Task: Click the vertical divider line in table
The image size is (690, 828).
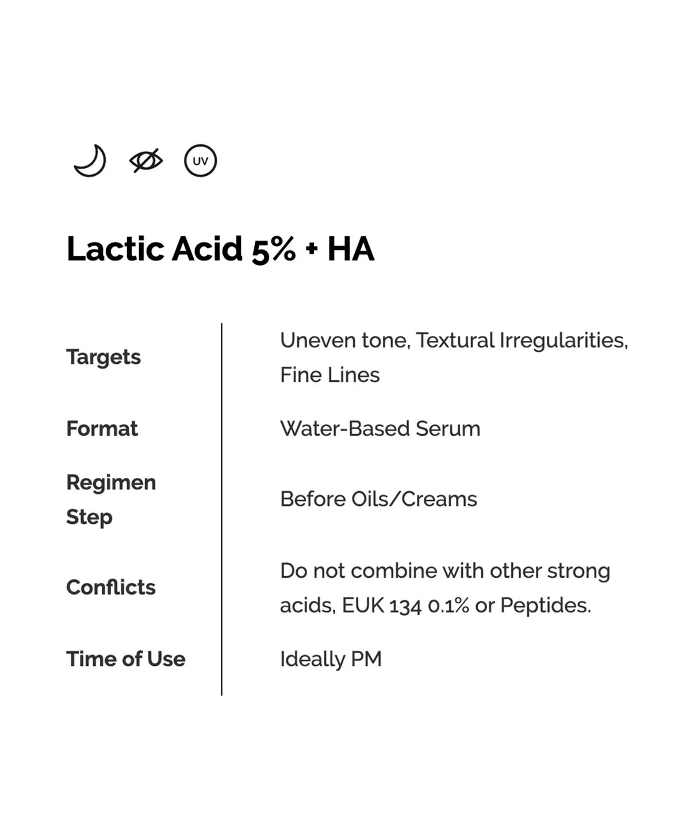Action: tap(222, 509)
